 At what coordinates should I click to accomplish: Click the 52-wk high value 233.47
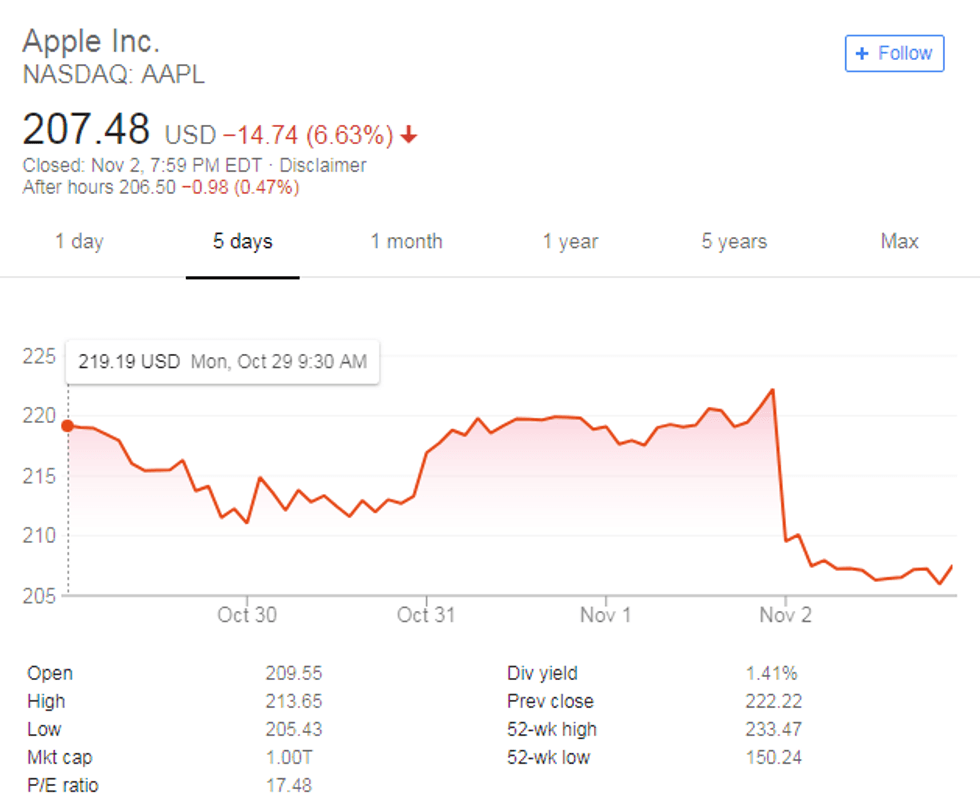pyautogui.click(x=774, y=729)
